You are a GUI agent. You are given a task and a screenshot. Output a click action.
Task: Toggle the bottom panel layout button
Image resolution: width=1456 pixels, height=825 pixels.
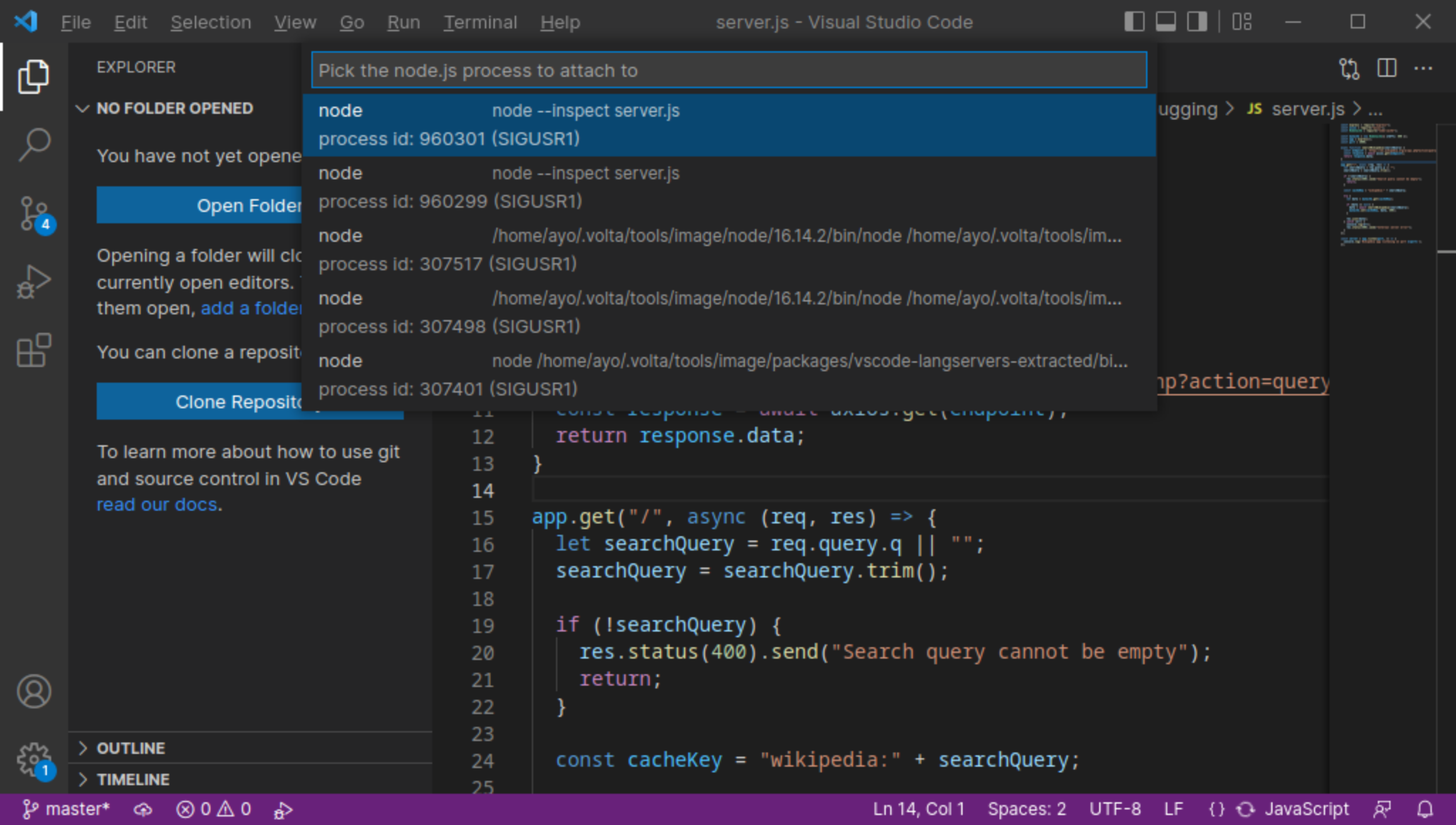click(x=1165, y=21)
